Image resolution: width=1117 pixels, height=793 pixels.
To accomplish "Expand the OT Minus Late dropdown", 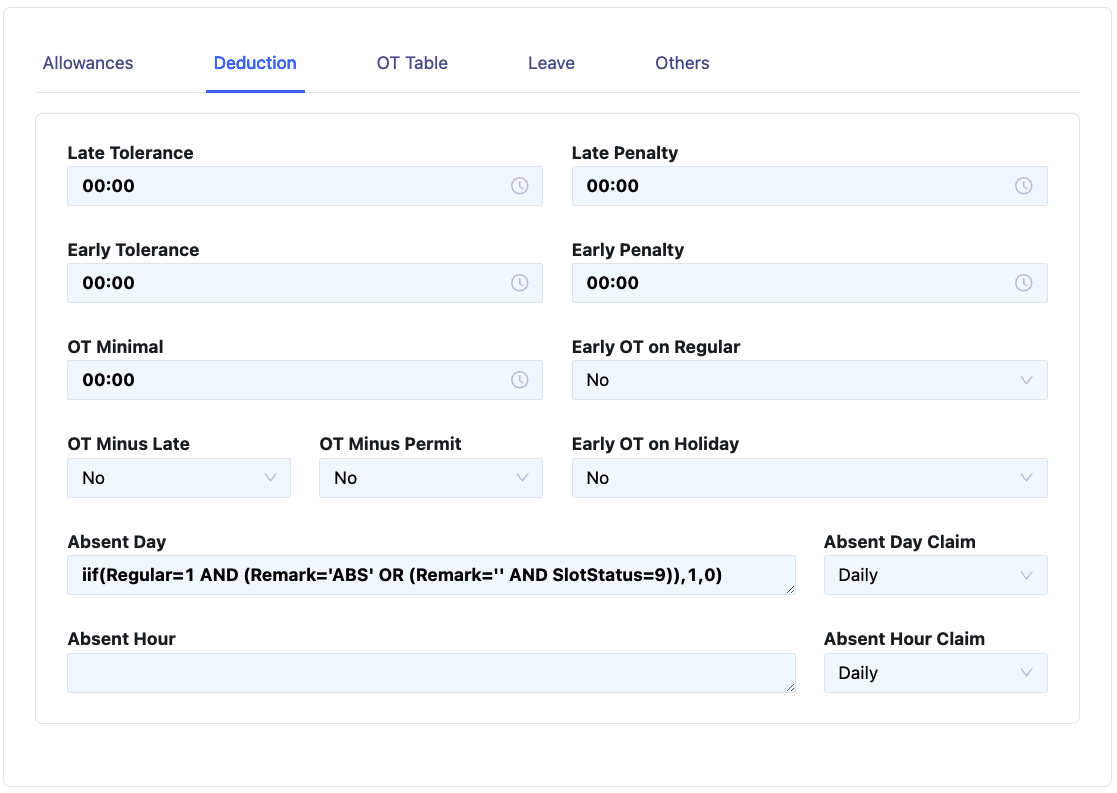I will (179, 478).
